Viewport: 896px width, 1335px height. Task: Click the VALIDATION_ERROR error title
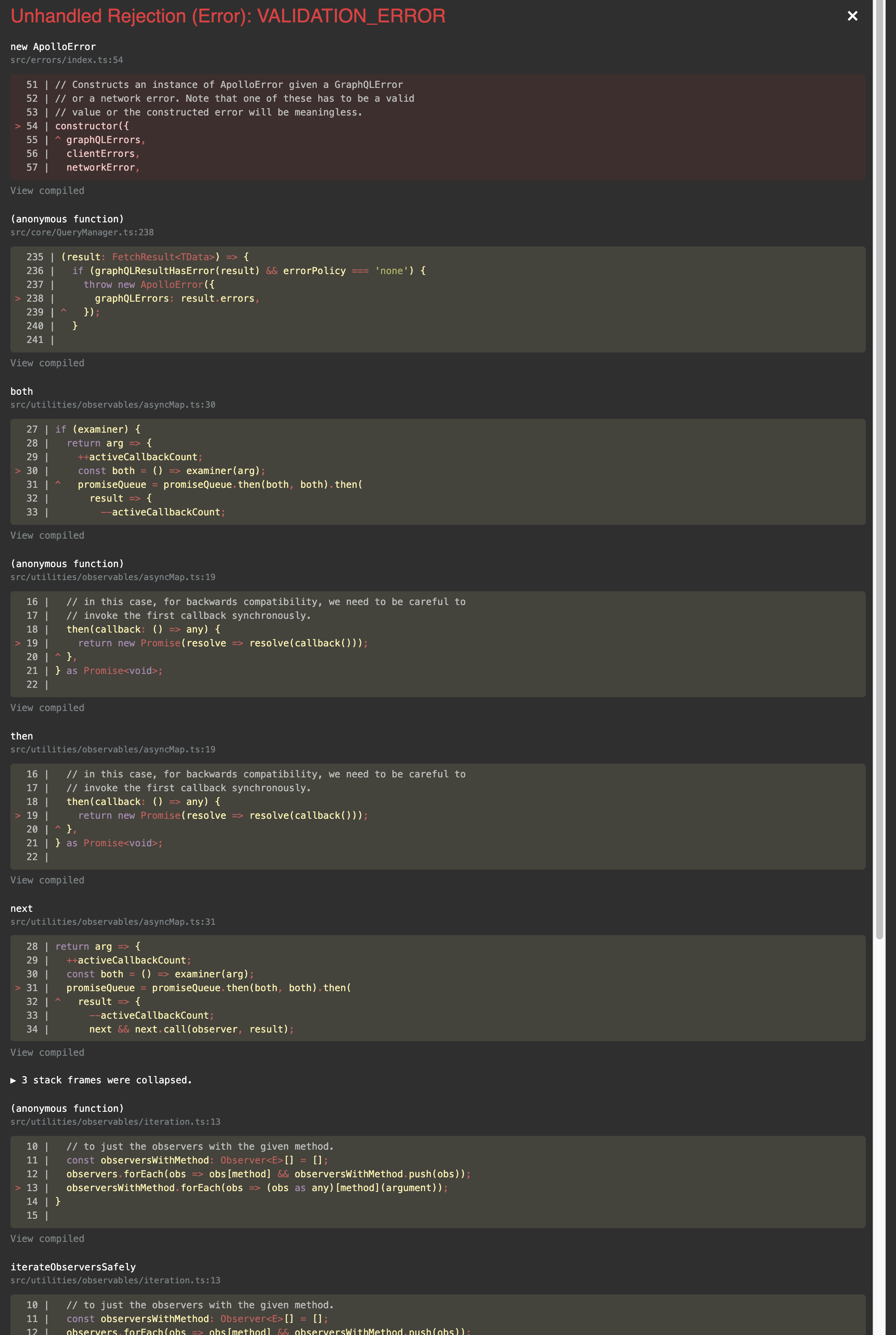point(228,16)
